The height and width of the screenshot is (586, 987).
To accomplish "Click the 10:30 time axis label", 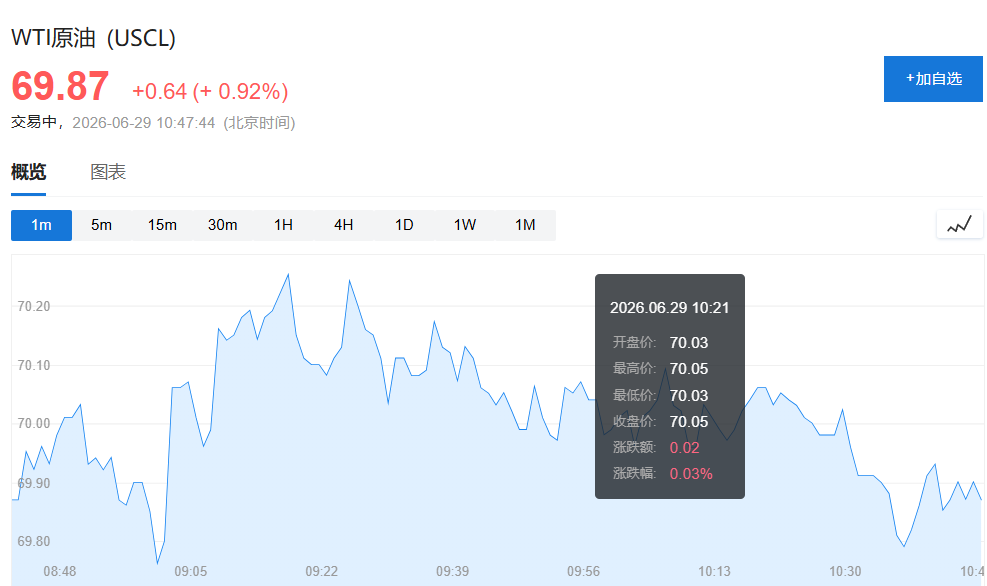I will [x=845, y=572].
